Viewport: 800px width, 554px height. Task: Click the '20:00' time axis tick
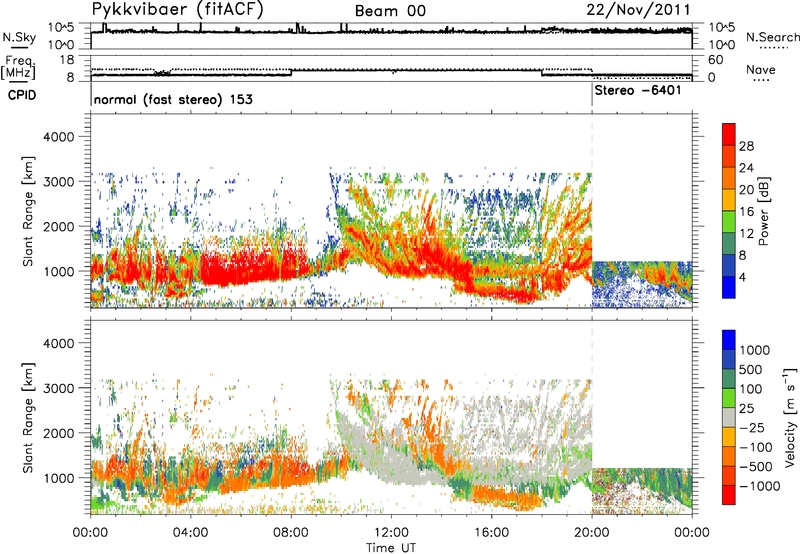pos(592,533)
